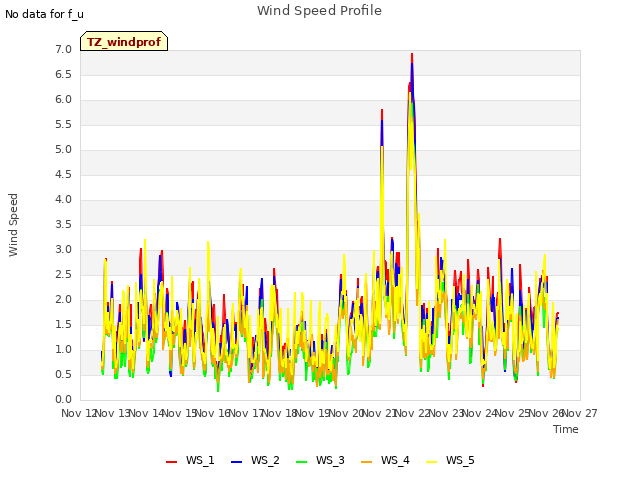Click the 1.5 y-axis tick label
Viewport: 640px width, 480px height.
tap(63, 324)
